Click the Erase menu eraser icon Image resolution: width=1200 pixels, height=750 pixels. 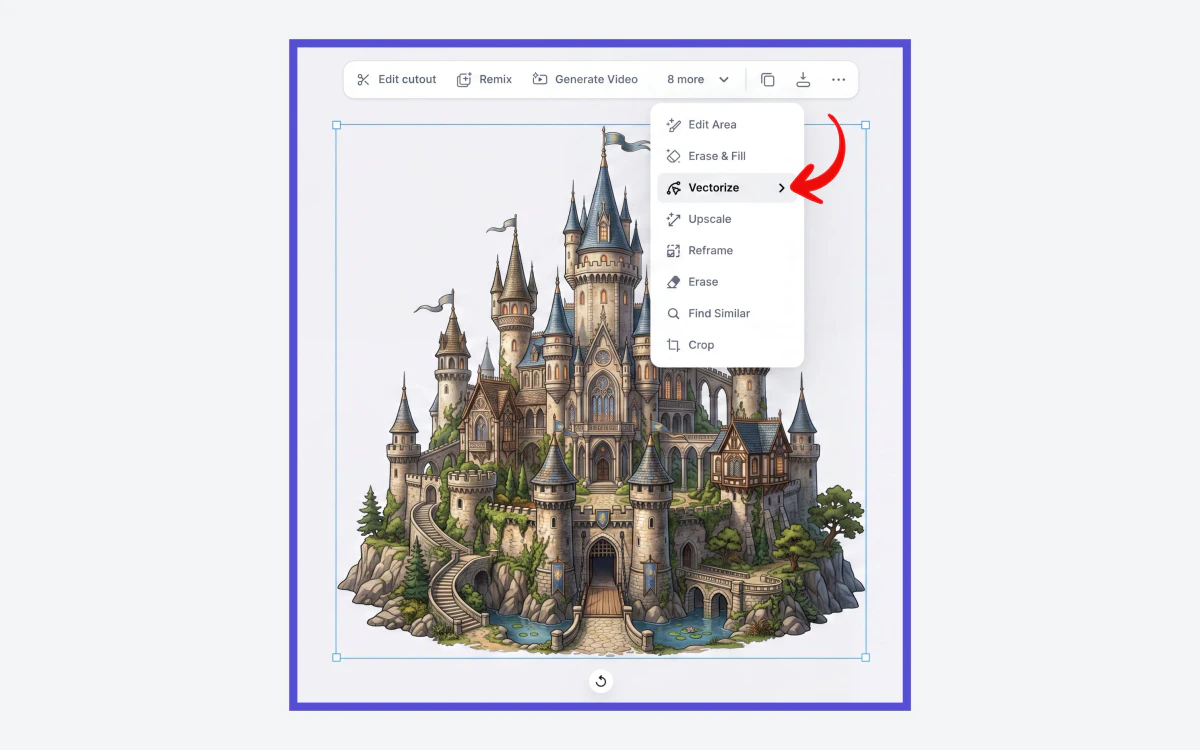[x=674, y=282]
